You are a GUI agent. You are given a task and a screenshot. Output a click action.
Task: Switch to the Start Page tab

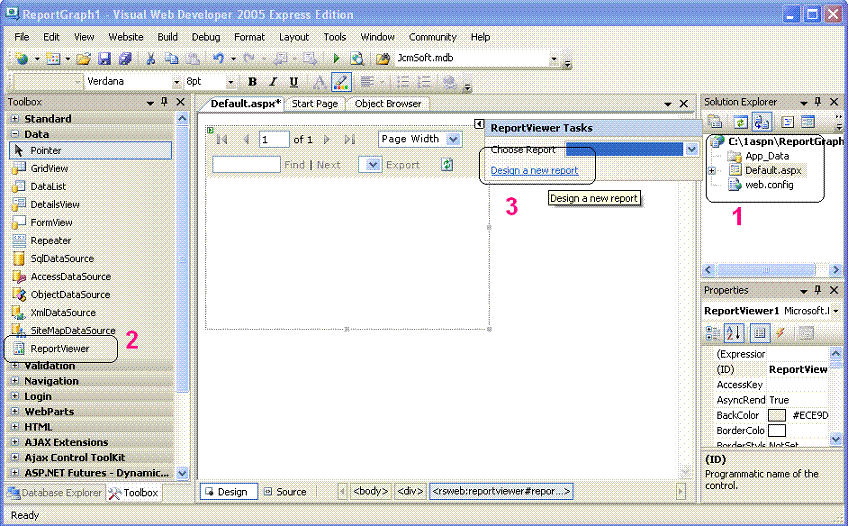tap(315, 104)
